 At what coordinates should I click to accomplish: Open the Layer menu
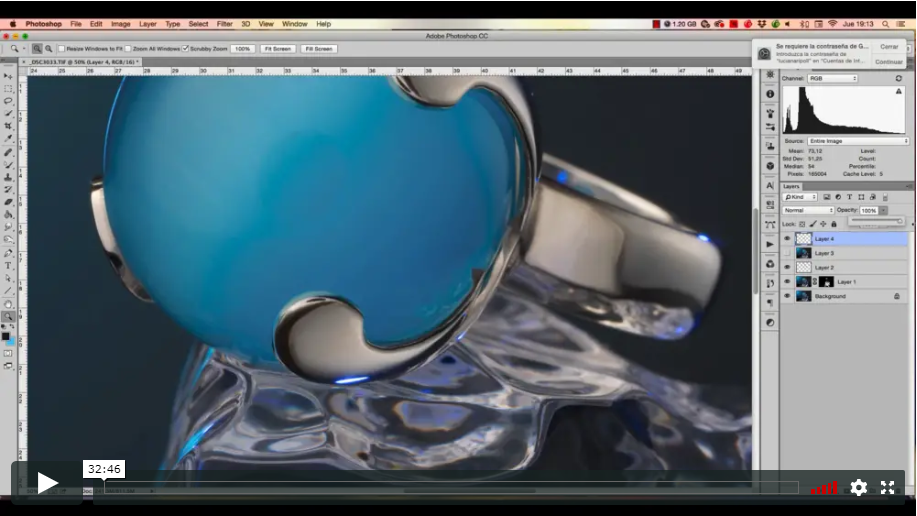(x=147, y=24)
